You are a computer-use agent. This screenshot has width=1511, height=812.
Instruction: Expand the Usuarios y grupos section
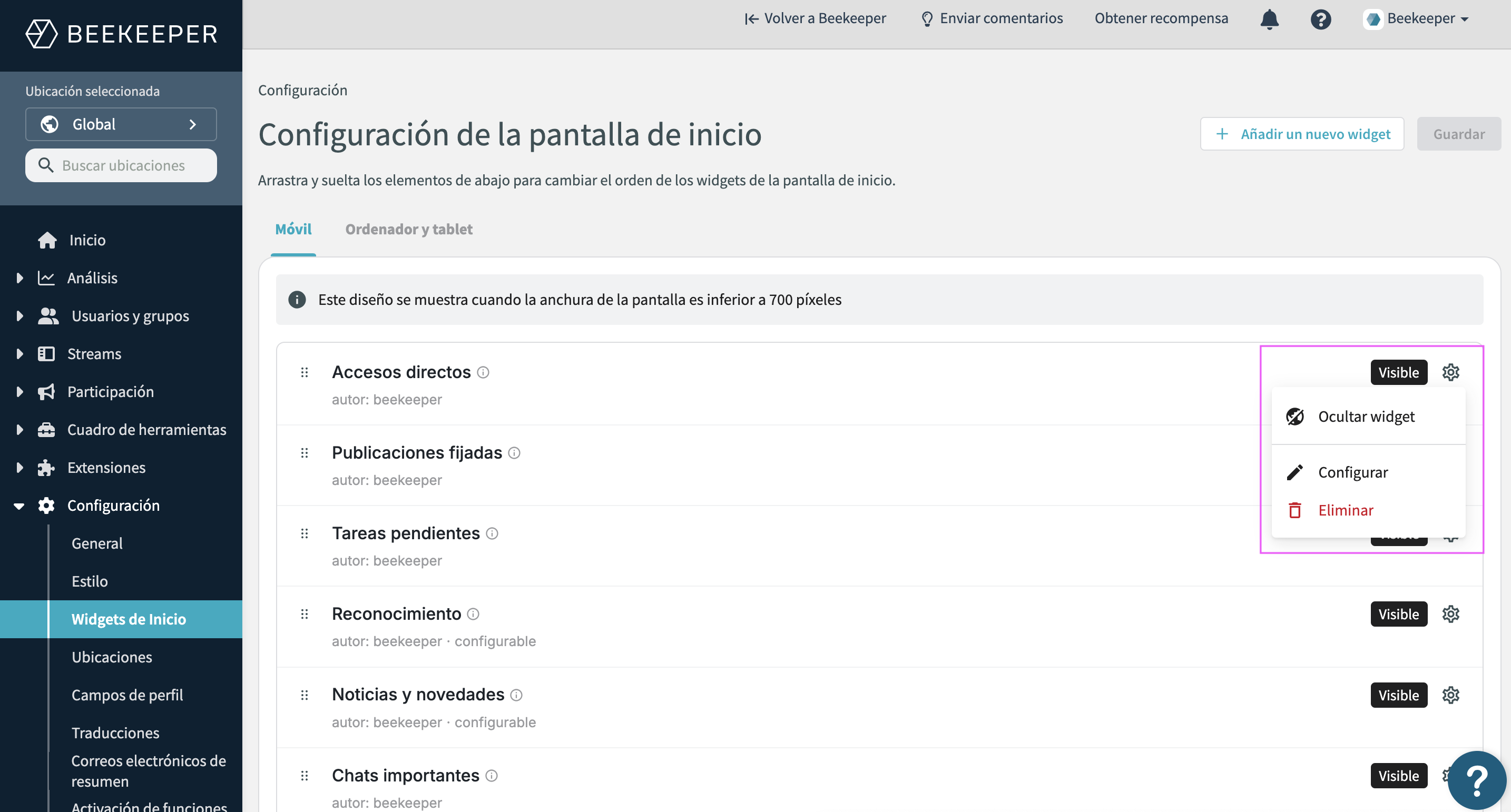(x=19, y=316)
